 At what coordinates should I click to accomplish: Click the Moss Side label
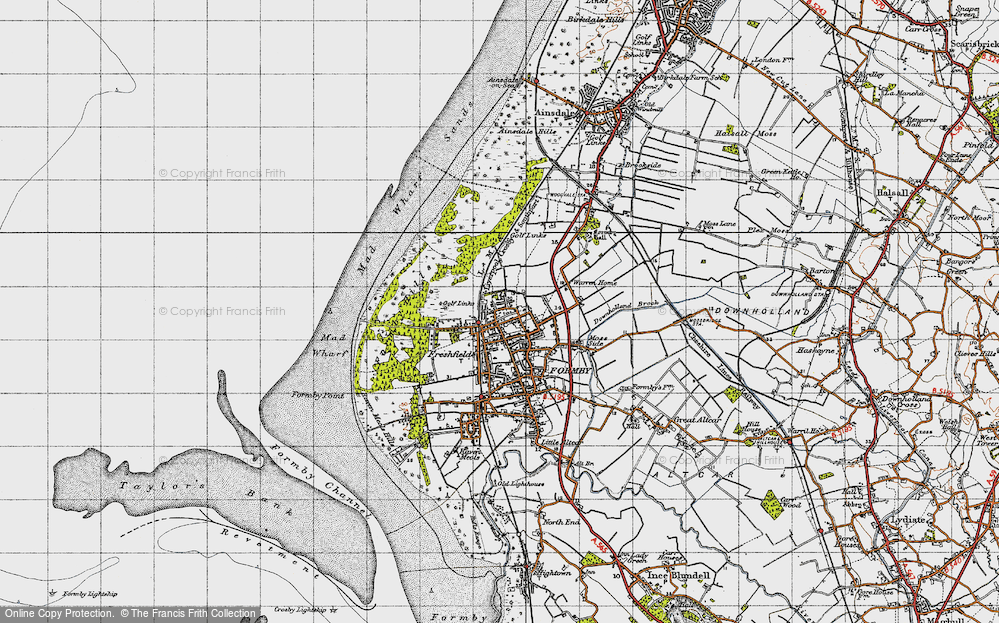pyautogui.click(x=597, y=340)
